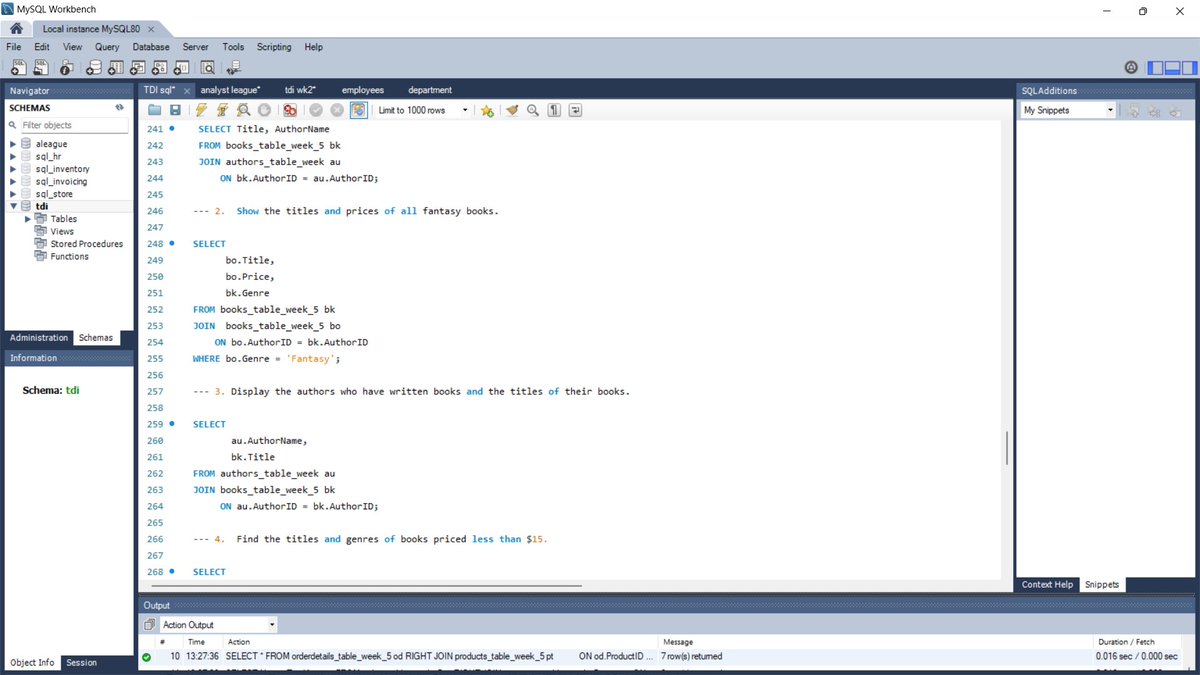This screenshot has height=675, width=1200.
Task: Create a new stored procedure icon
Action: [160, 68]
